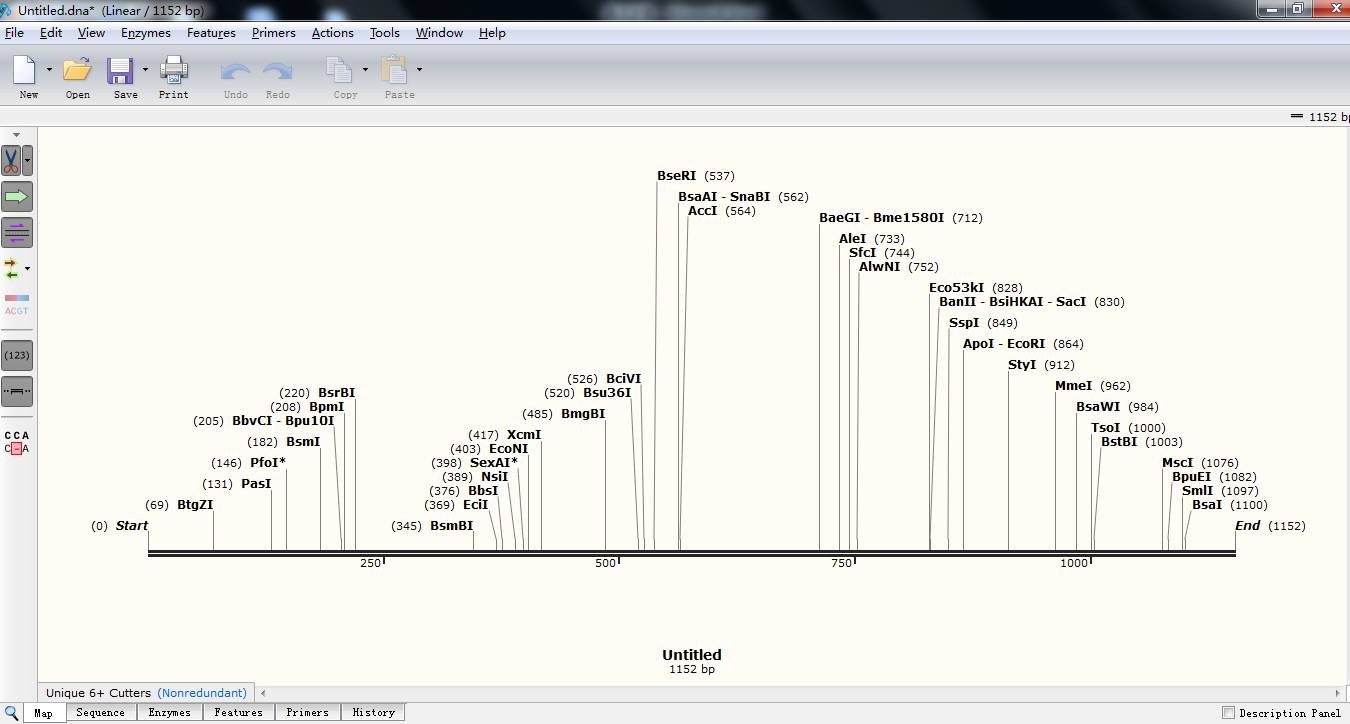Click the Open folder icon
Image resolution: width=1350 pixels, height=724 pixels.
pyautogui.click(x=77, y=77)
